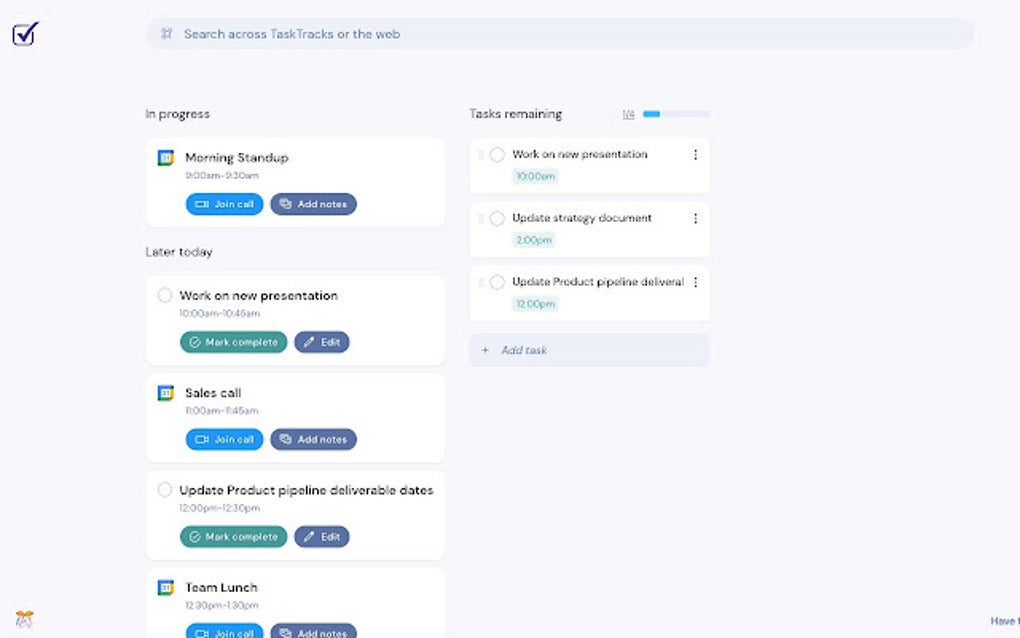Open options menu on Update Product pipeline task

pyautogui.click(x=695, y=282)
